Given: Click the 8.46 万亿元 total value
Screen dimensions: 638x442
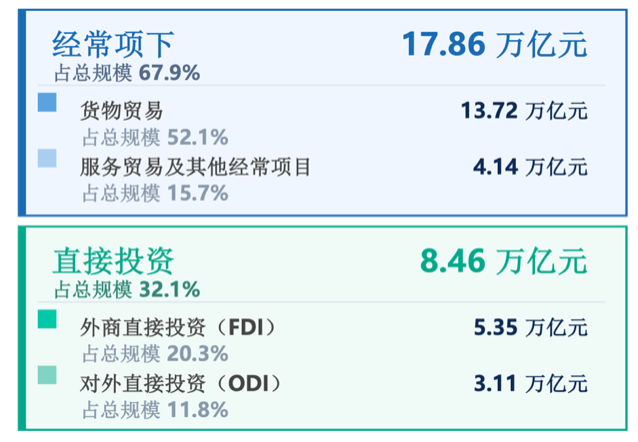Looking at the screenshot, I should coord(502,261).
